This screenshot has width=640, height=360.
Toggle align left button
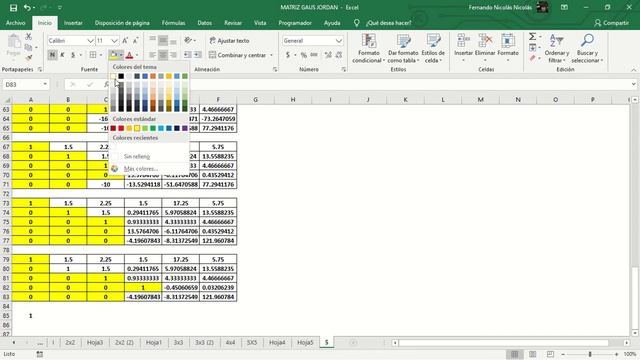152,55
